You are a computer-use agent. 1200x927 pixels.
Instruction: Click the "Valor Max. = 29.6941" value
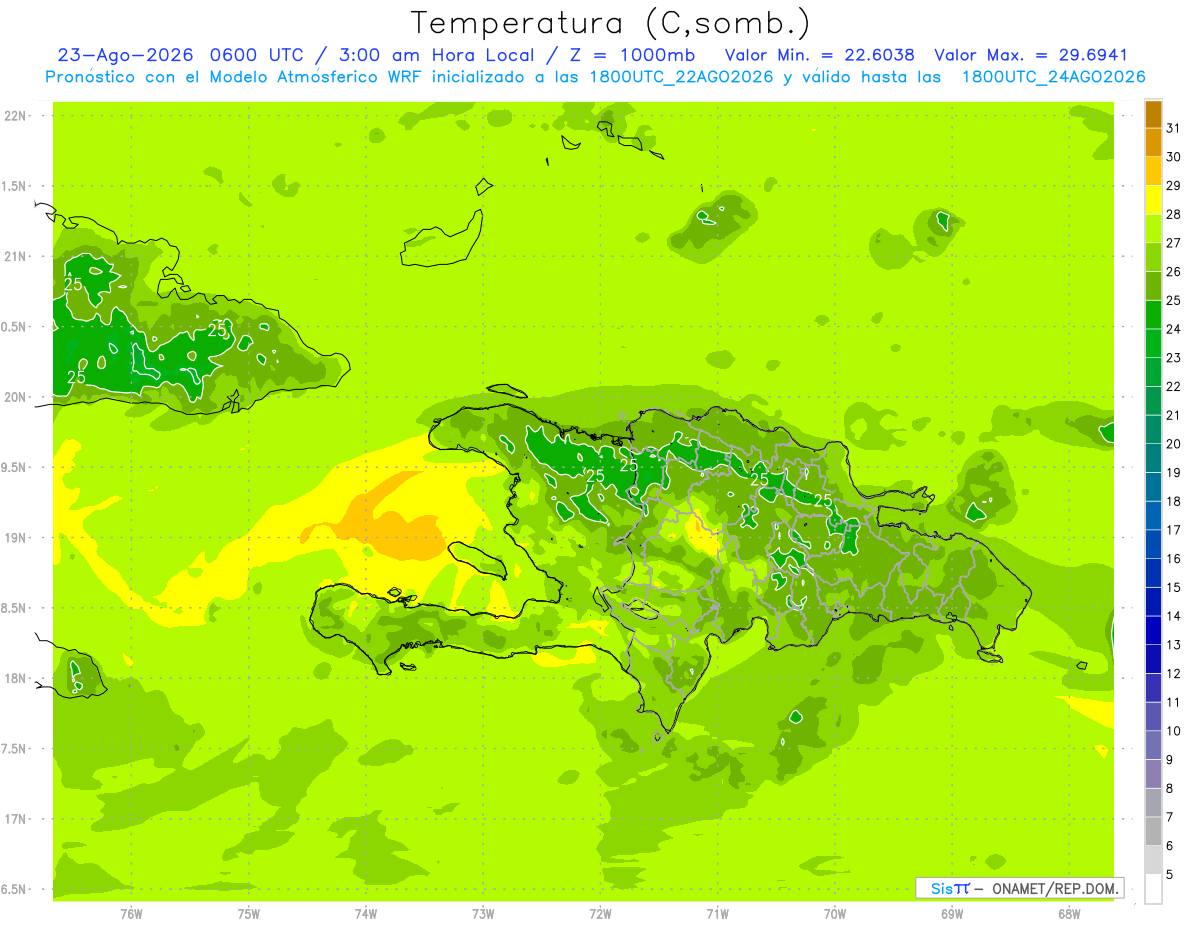click(1031, 55)
